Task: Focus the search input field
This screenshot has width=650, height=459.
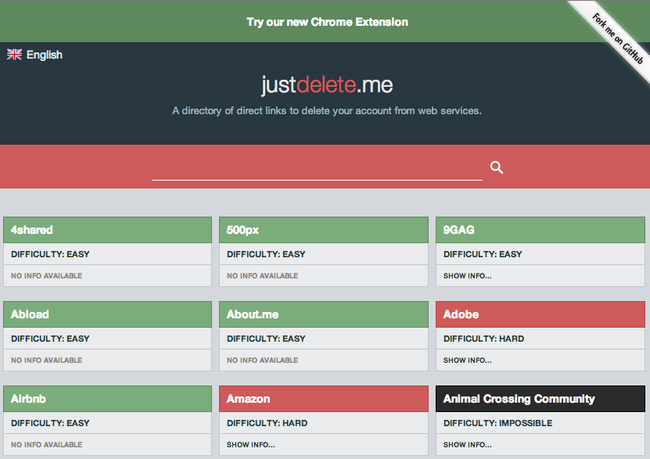Action: 317,168
